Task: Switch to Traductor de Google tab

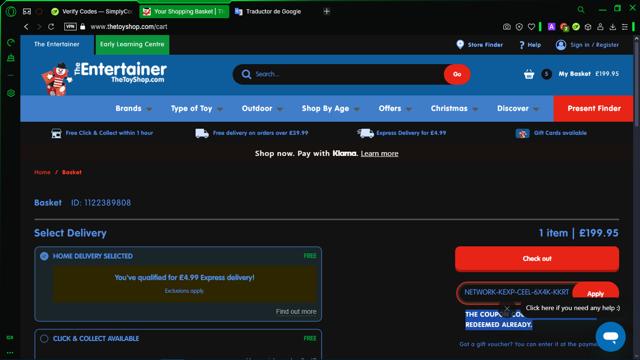Action: pos(273,11)
